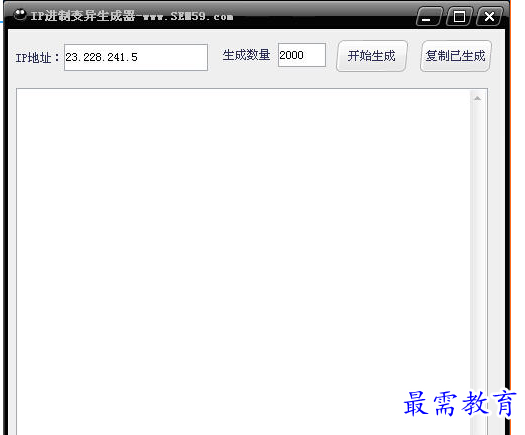Click the 生成数量 quantity field
This screenshot has height=435, width=525.
pos(302,55)
